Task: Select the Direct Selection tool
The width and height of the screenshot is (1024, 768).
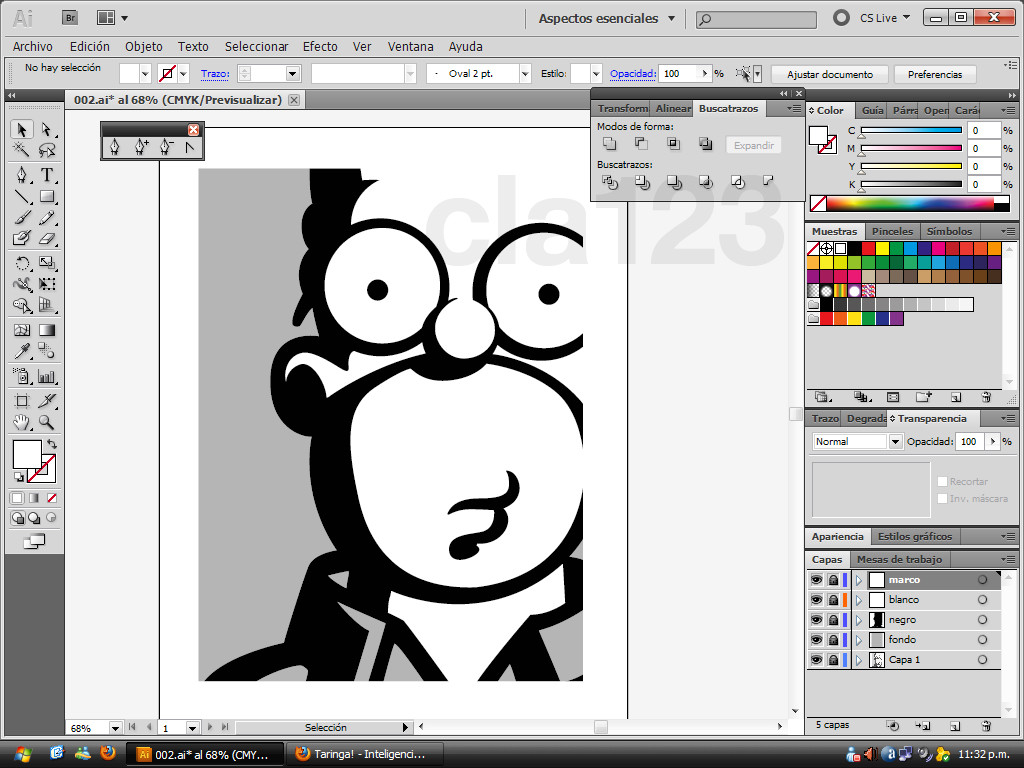Action: click(46, 129)
